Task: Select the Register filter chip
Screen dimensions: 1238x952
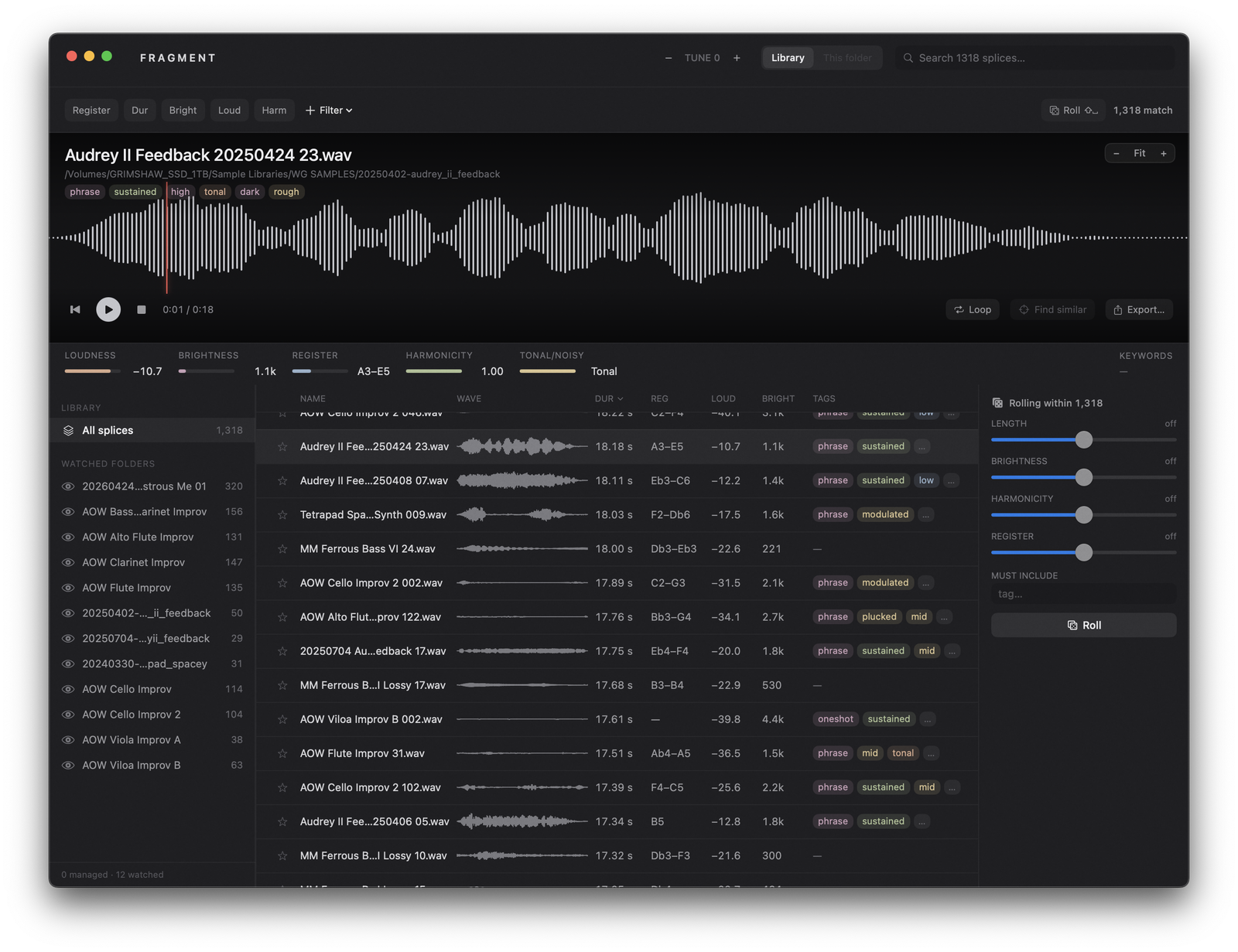Action: [x=91, y=111]
